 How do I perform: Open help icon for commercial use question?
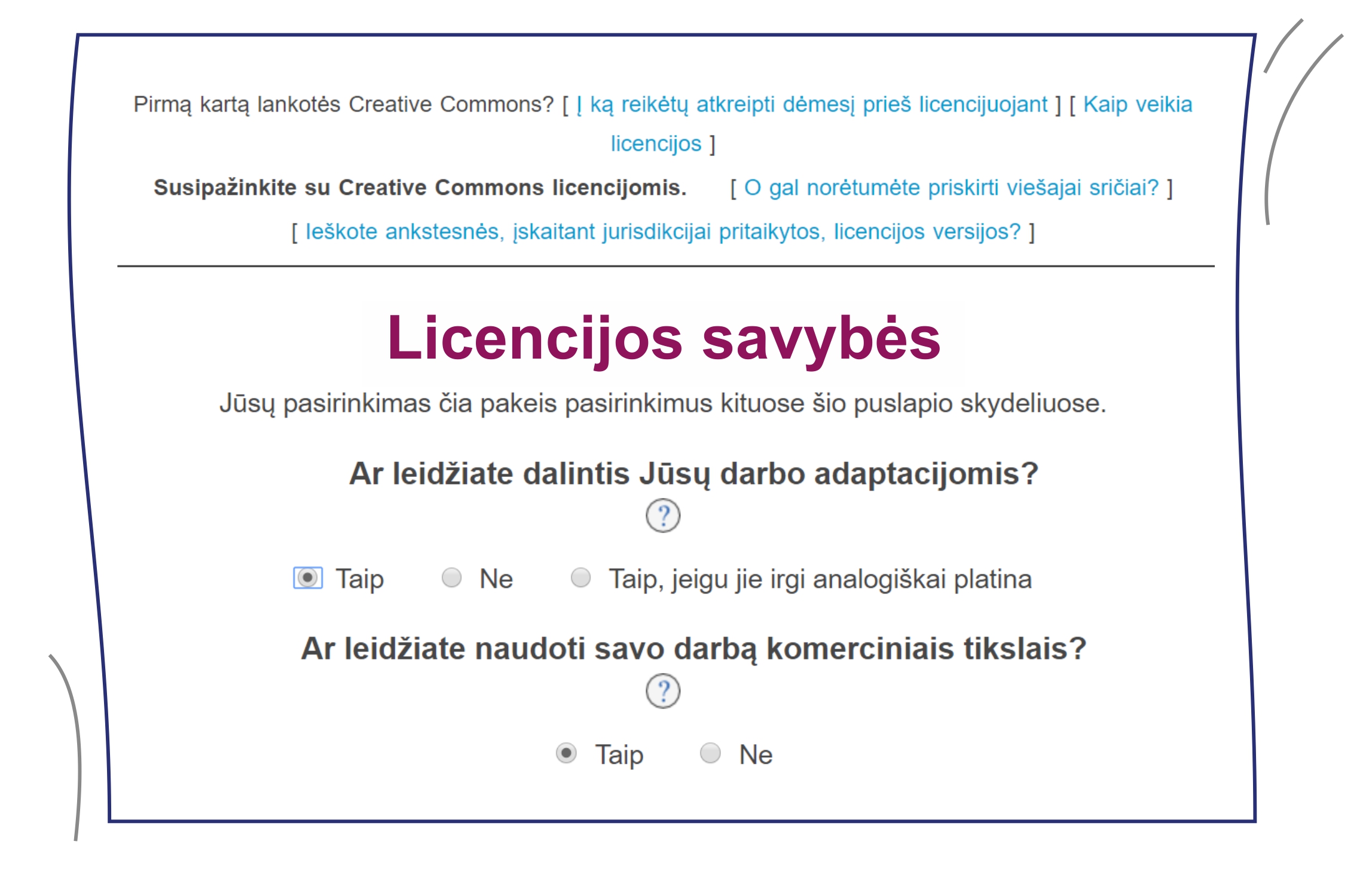point(662,691)
